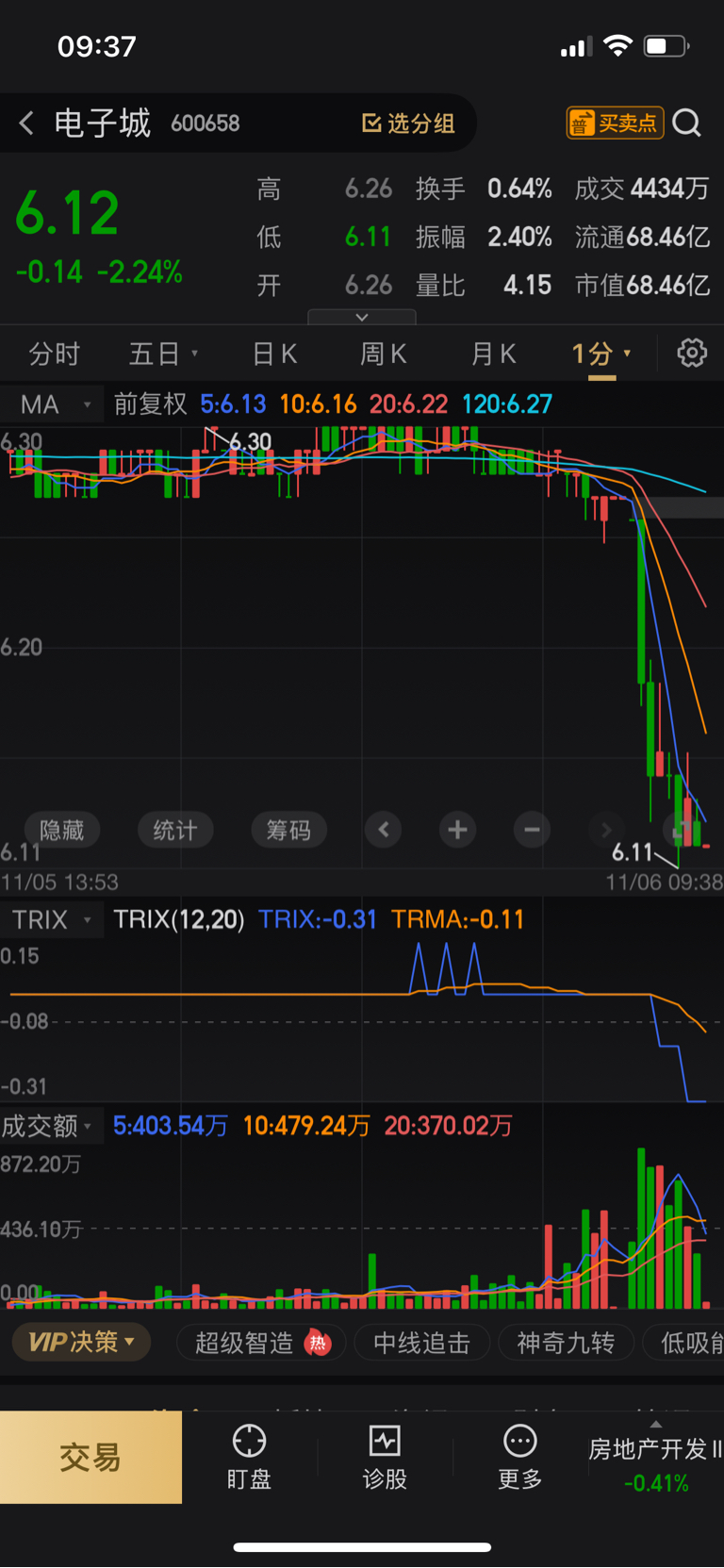Go back using the arrow beside 电子城
This screenshot has width=724, height=1568.
click(26, 123)
